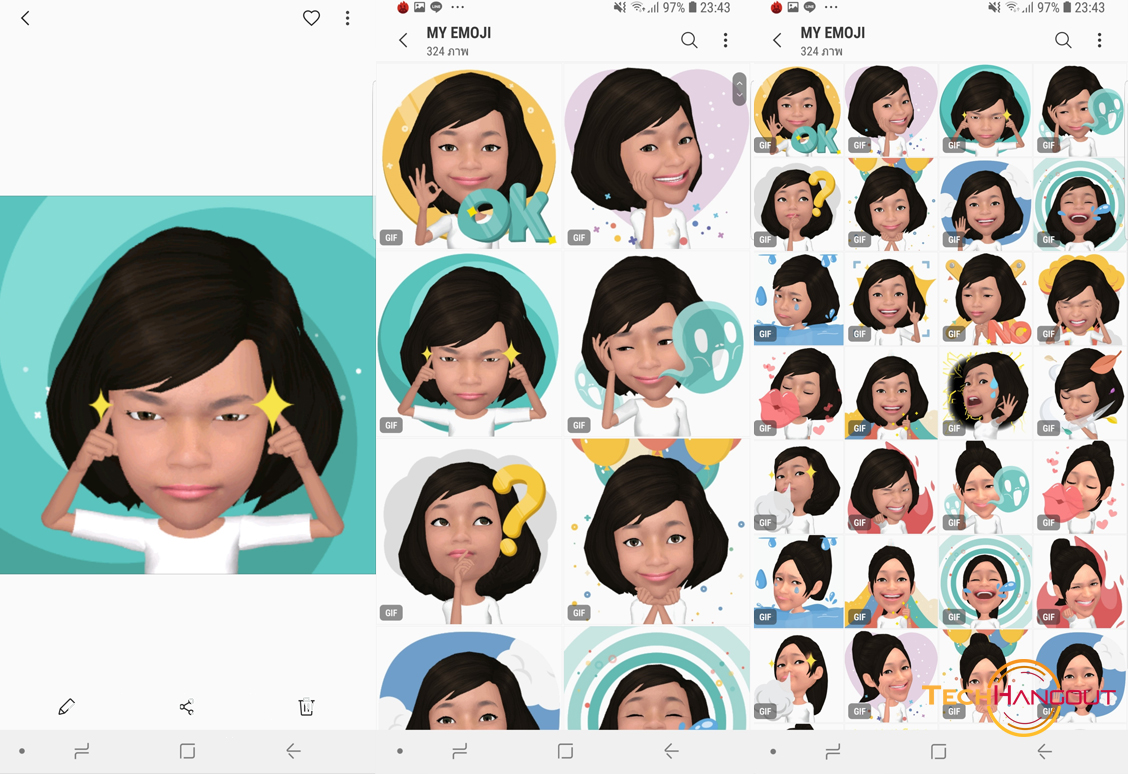The width and height of the screenshot is (1128, 774).
Task: Open short-hair red lips kiss emoji in fourth row
Action: pos(798,393)
